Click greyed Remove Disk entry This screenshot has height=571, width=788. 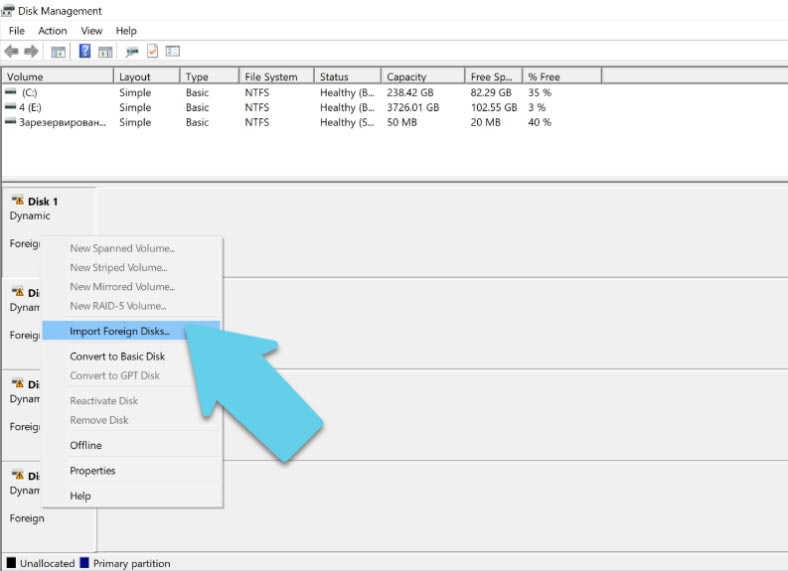coord(131,420)
